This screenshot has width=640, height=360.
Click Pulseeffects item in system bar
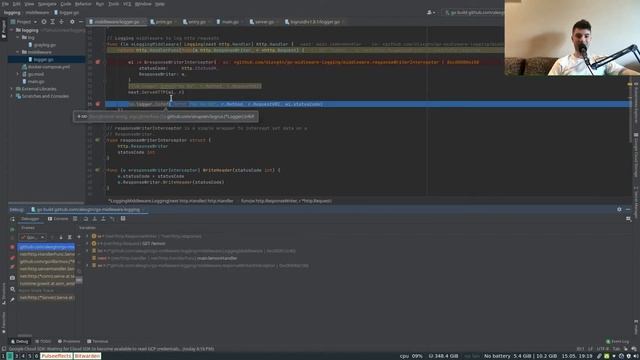(56, 356)
